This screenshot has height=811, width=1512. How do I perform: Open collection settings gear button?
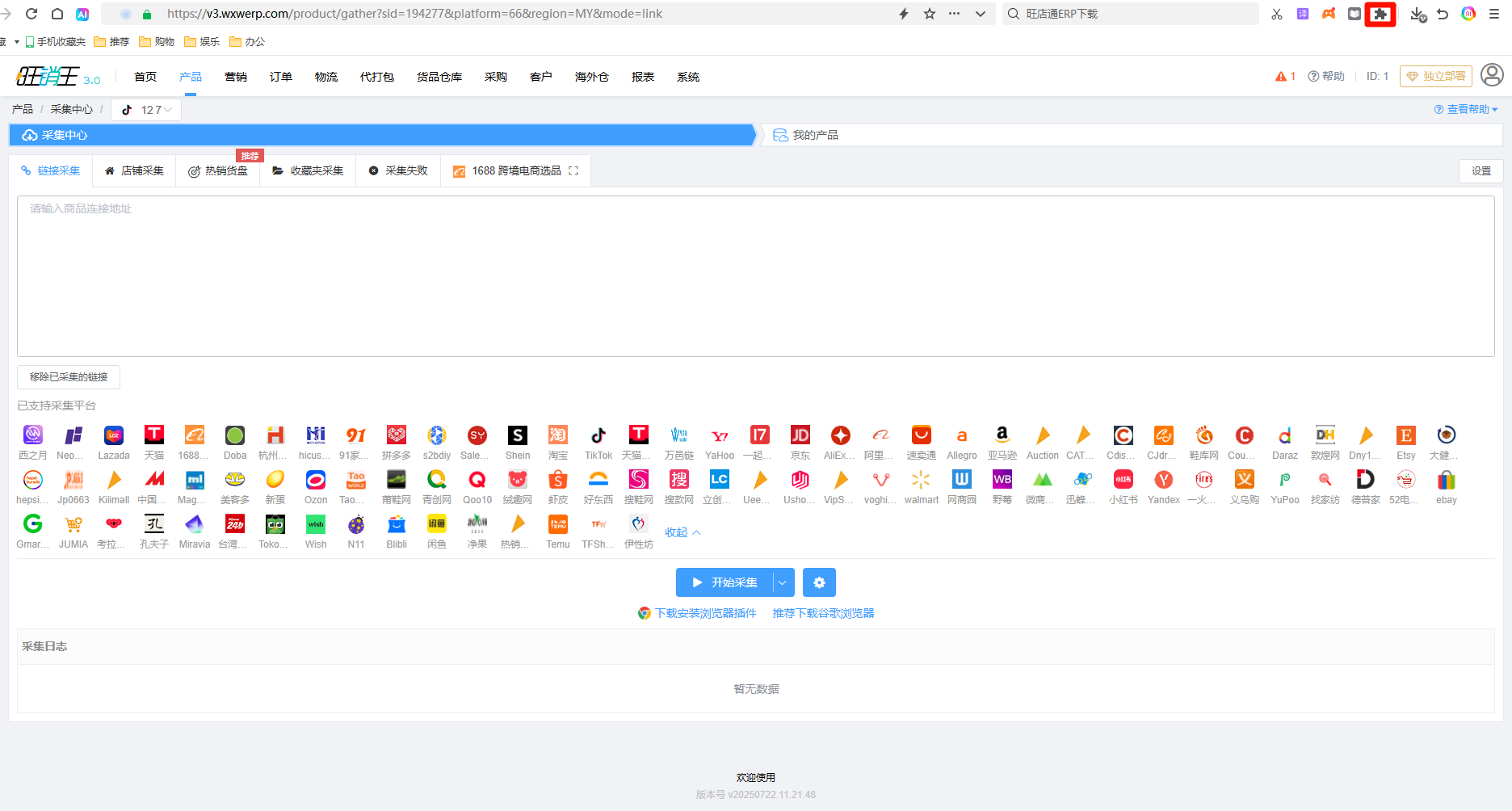819,582
